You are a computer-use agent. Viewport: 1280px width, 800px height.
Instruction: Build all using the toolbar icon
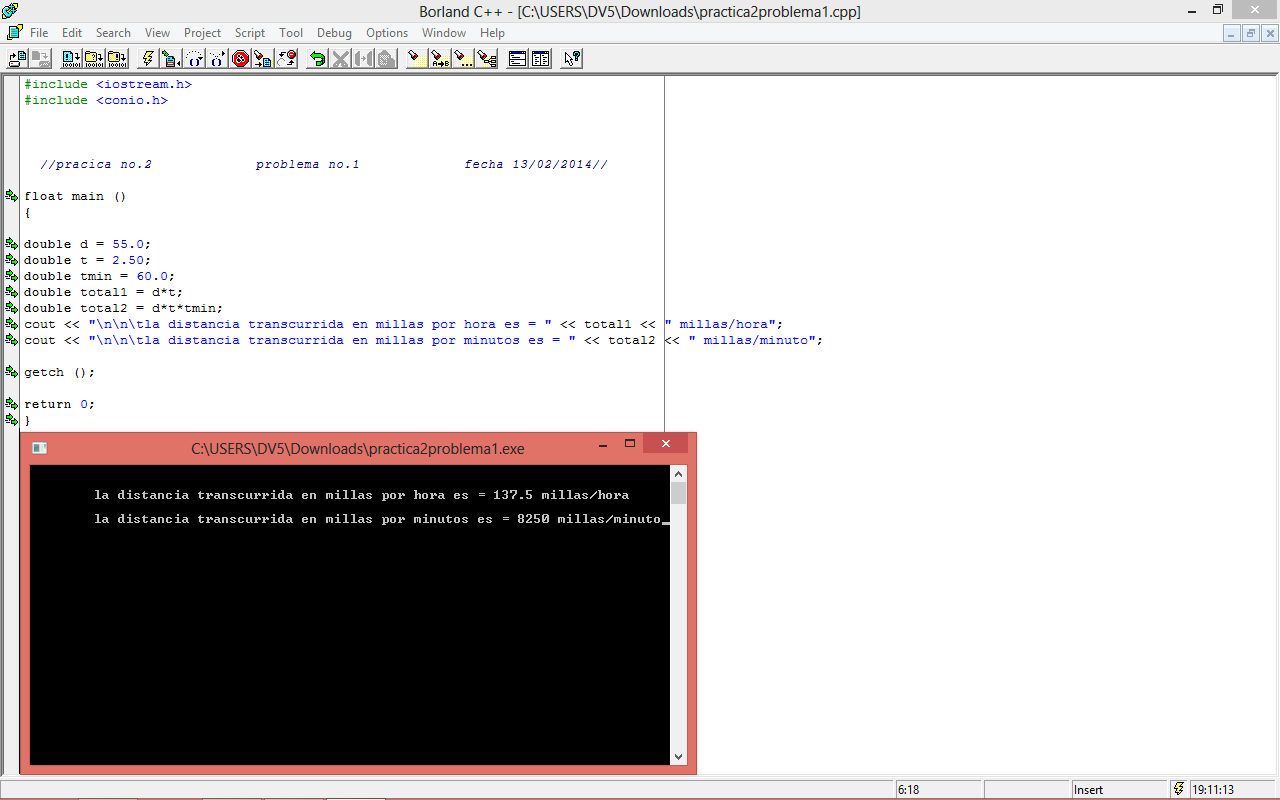pyautogui.click(x=117, y=58)
